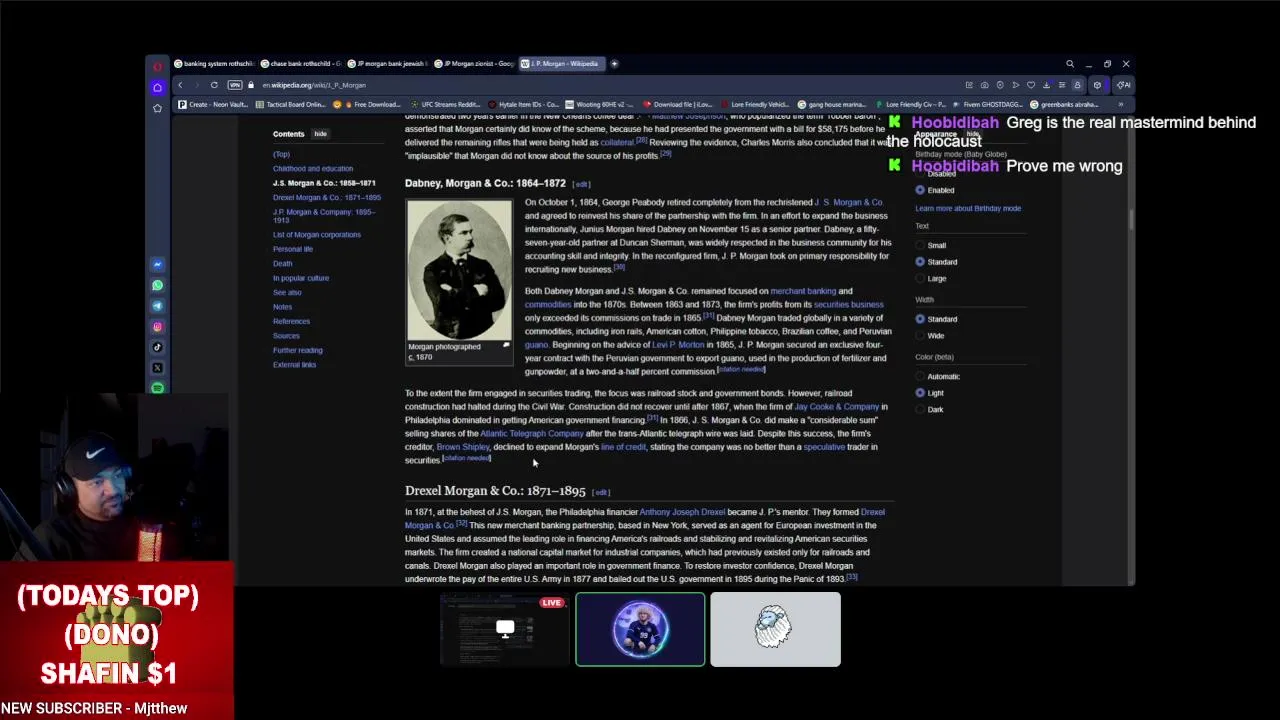Click the purple home workspace sidebar icon
Viewport: 1280px width, 720px height.
[x=157, y=87]
